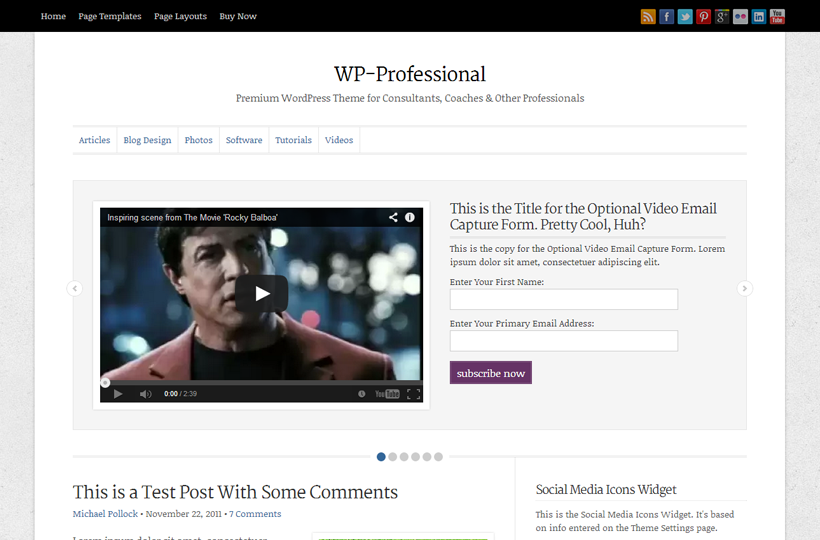Open the Facebook social icon
820x540 pixels.
[x=666, y=17]
